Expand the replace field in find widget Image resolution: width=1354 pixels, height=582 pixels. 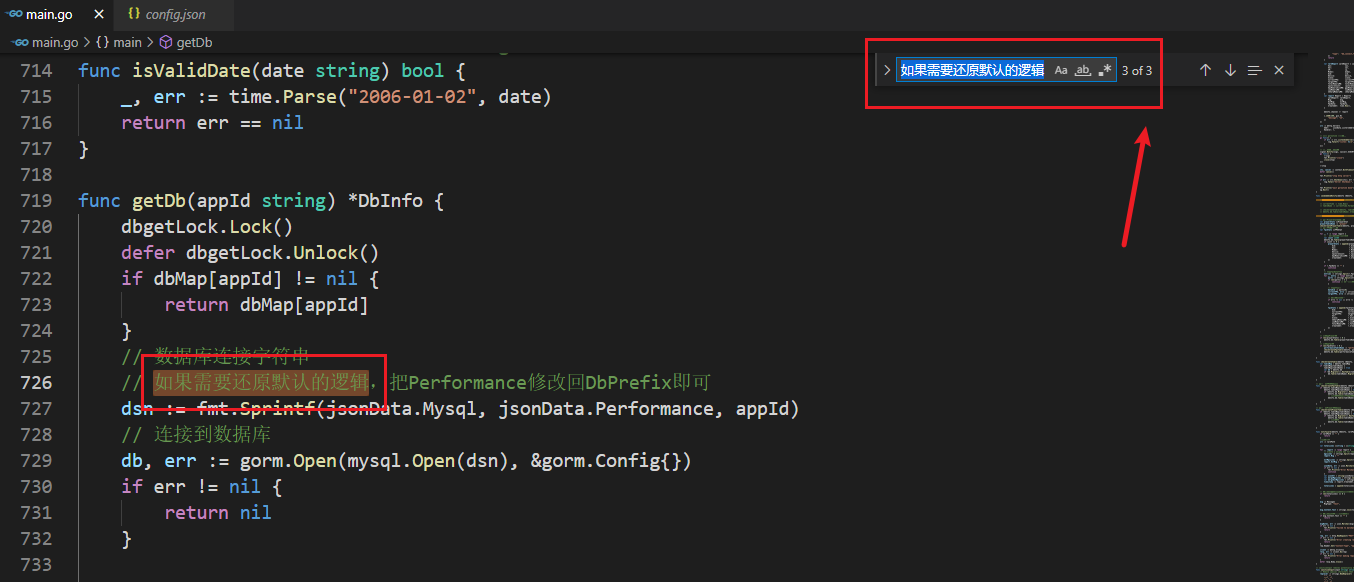coord(886,70)
